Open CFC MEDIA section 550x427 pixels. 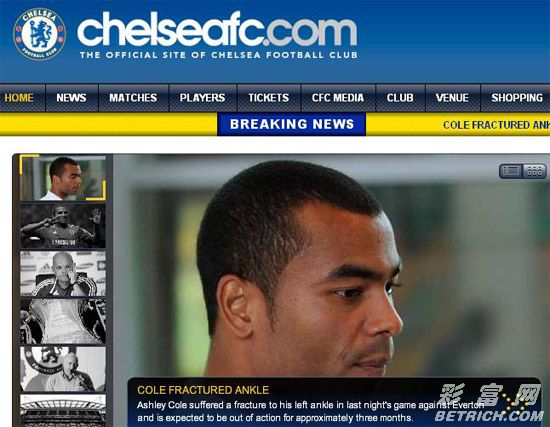[338, 98]
